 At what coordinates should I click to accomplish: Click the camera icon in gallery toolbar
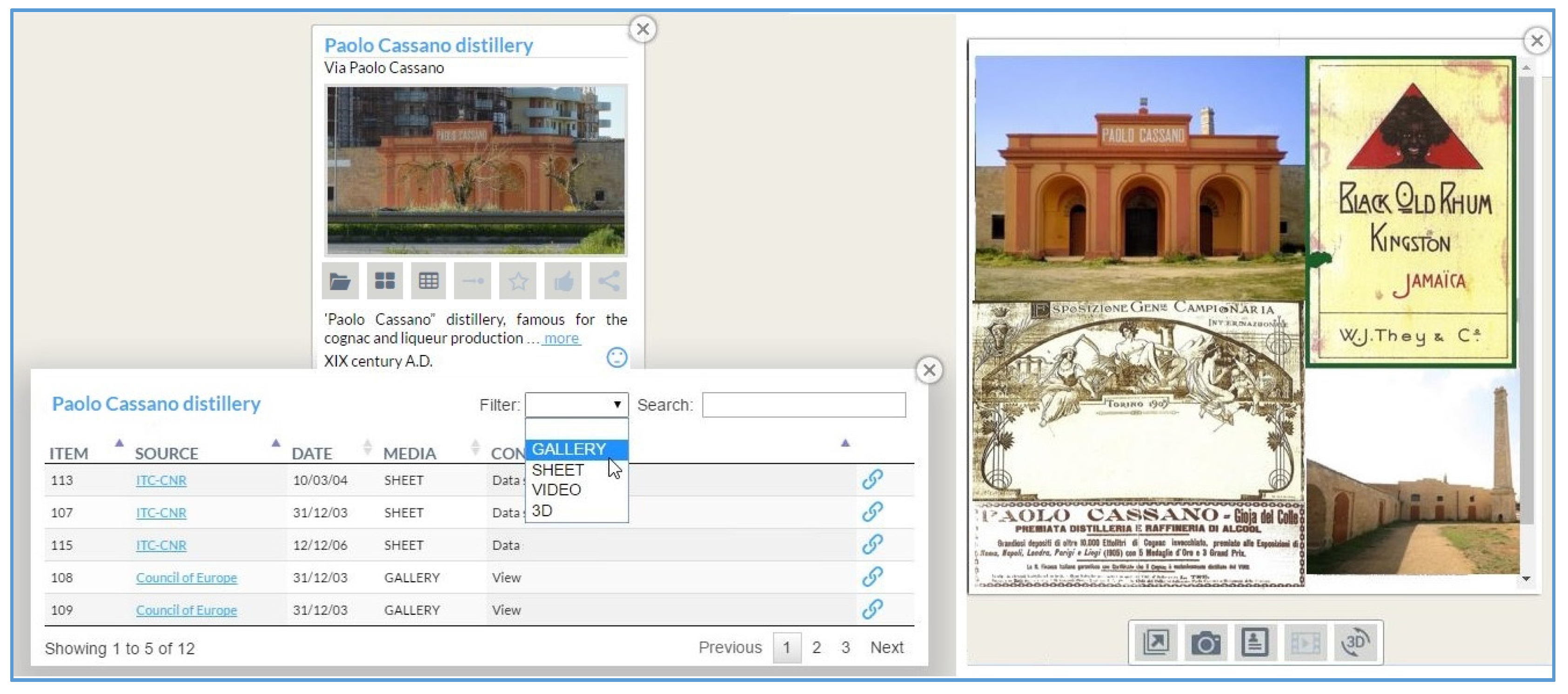pyautogui.click(x=1205, y=643)
